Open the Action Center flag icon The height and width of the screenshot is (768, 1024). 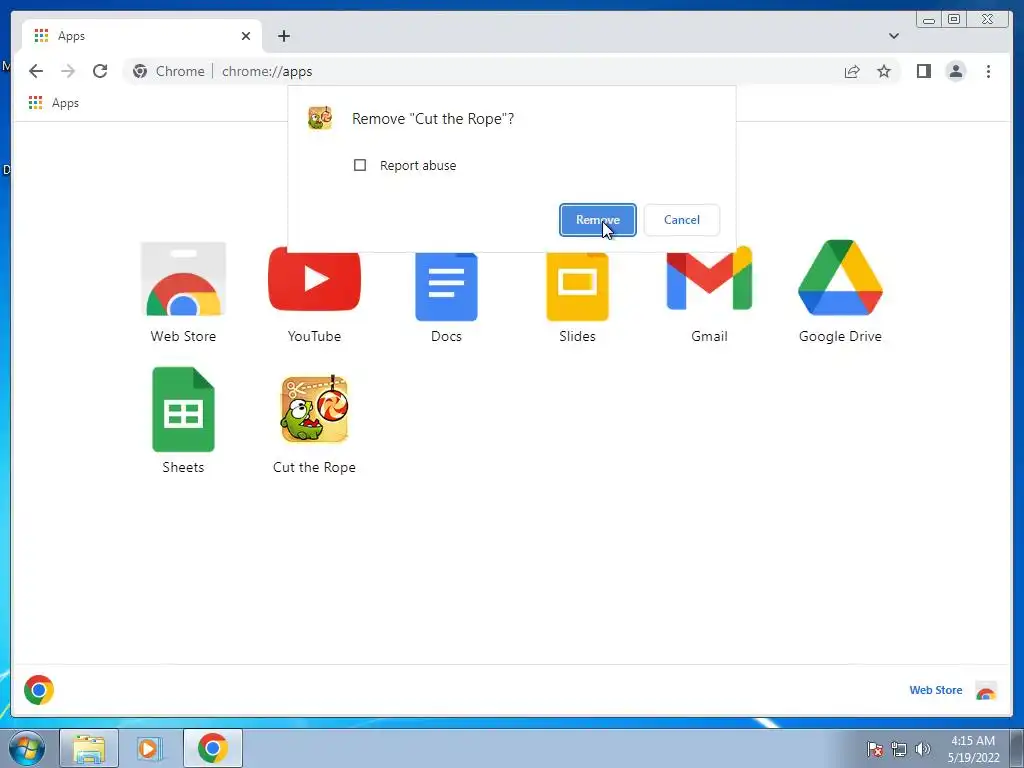point(875,749)
